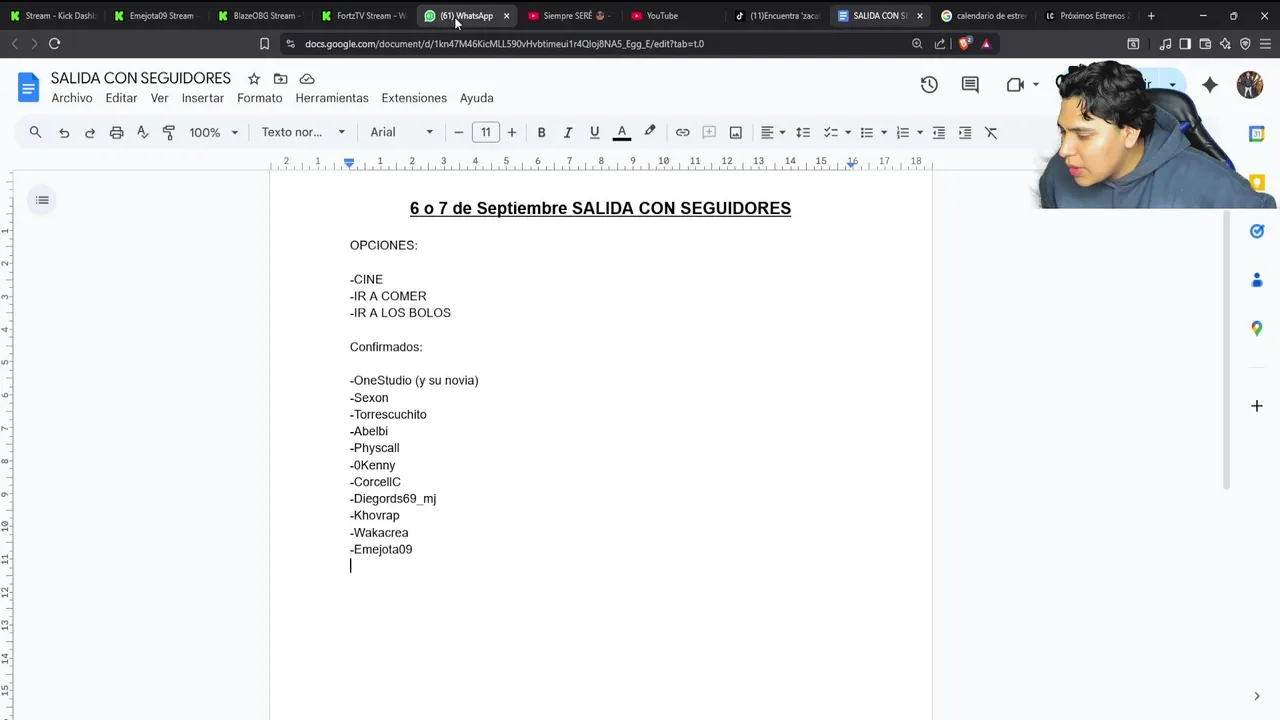The width and height of the screenshot is (1280, 720).
Task: Reload the page
Action: pos(54,44)
